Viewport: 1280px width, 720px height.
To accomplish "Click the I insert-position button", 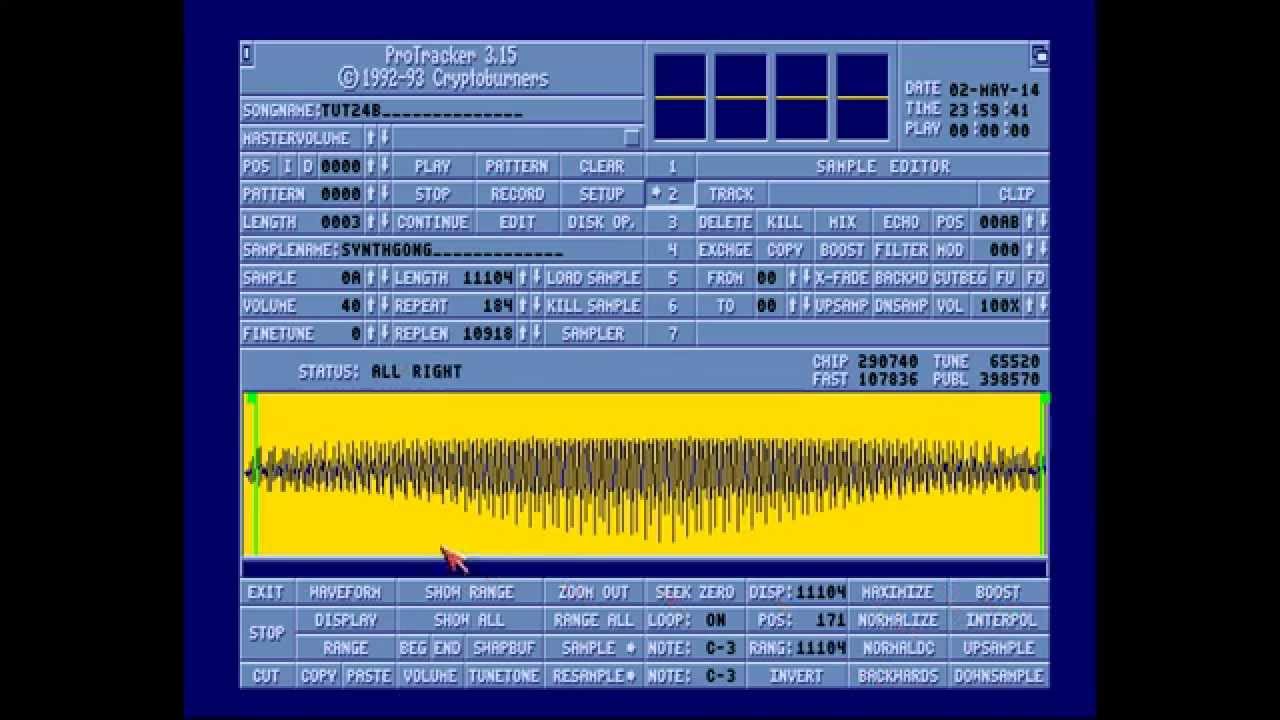I will (x=288, y=166).
